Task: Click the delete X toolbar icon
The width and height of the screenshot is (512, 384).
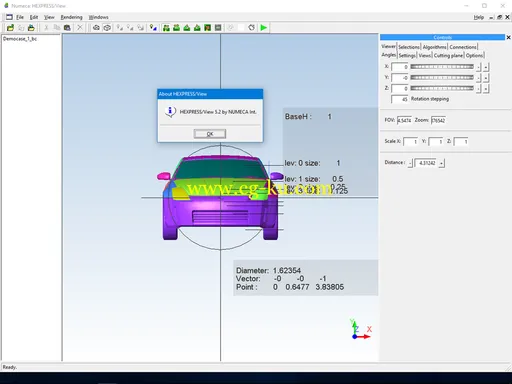Action: tap(80, 28)
